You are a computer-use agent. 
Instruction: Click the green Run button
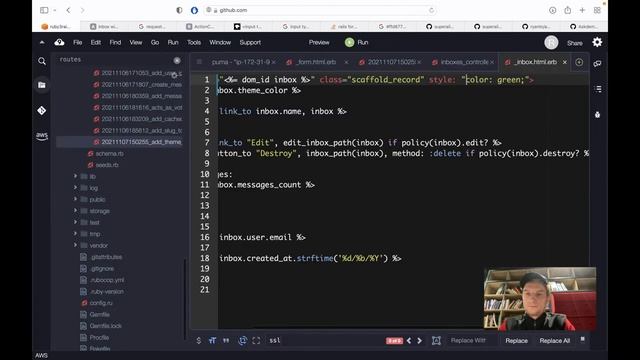pyautogui.click(x=356, y=42)
